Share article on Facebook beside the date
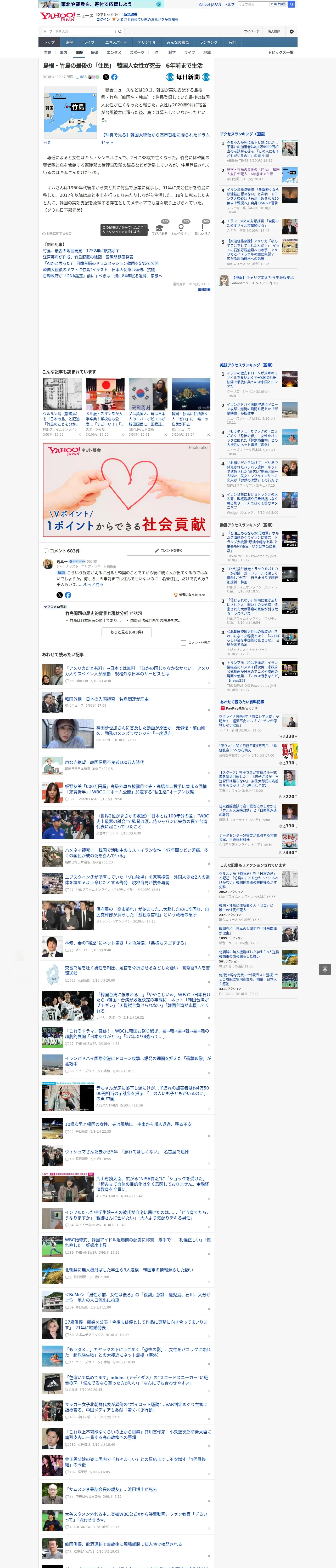 [x=114, y=77]
